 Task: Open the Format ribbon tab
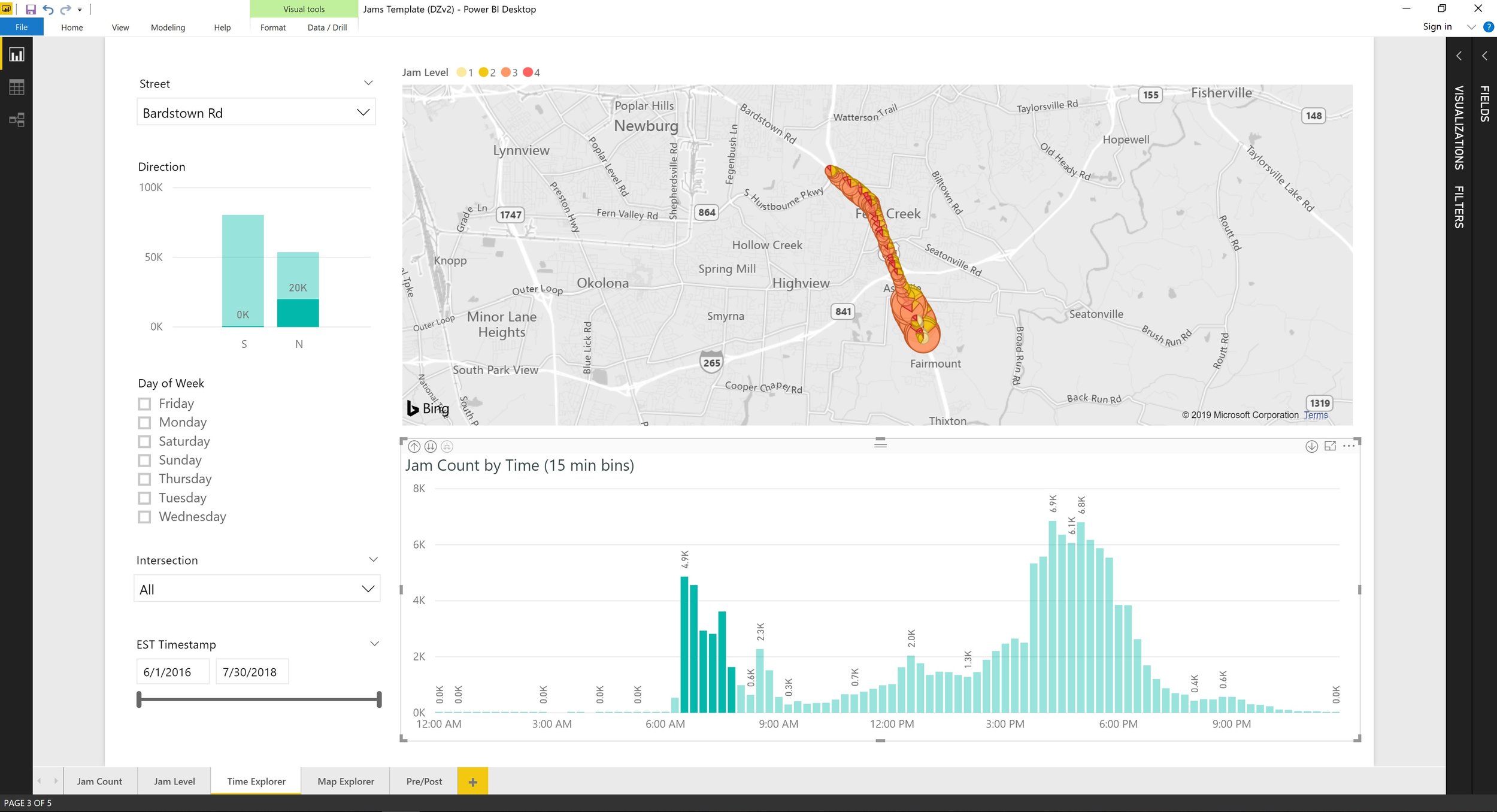[273, 28]
